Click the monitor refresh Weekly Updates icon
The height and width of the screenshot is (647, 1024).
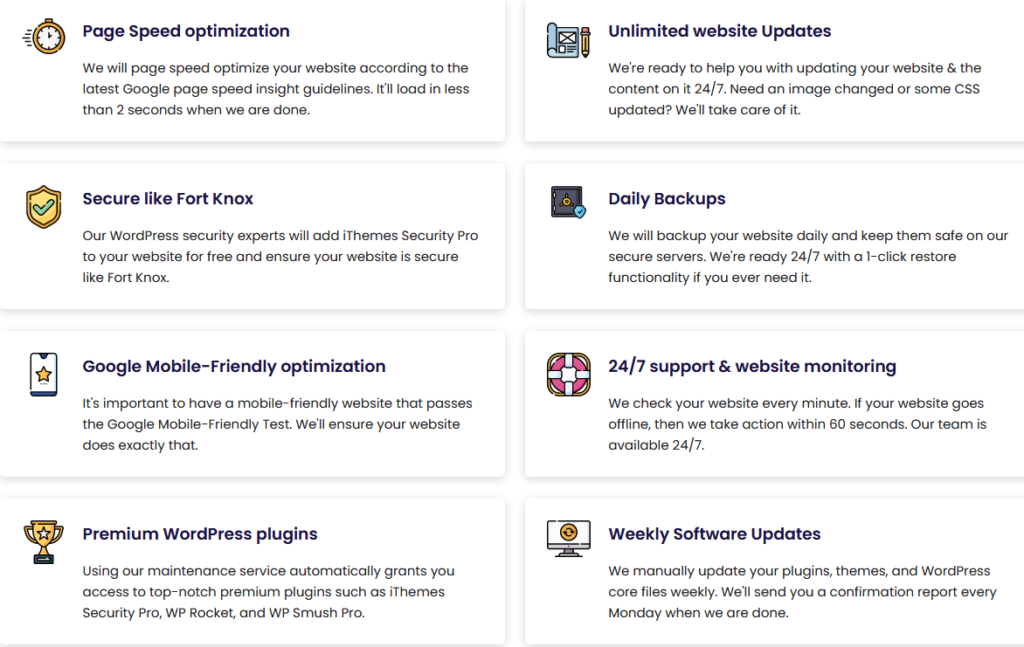click(569, 539)
